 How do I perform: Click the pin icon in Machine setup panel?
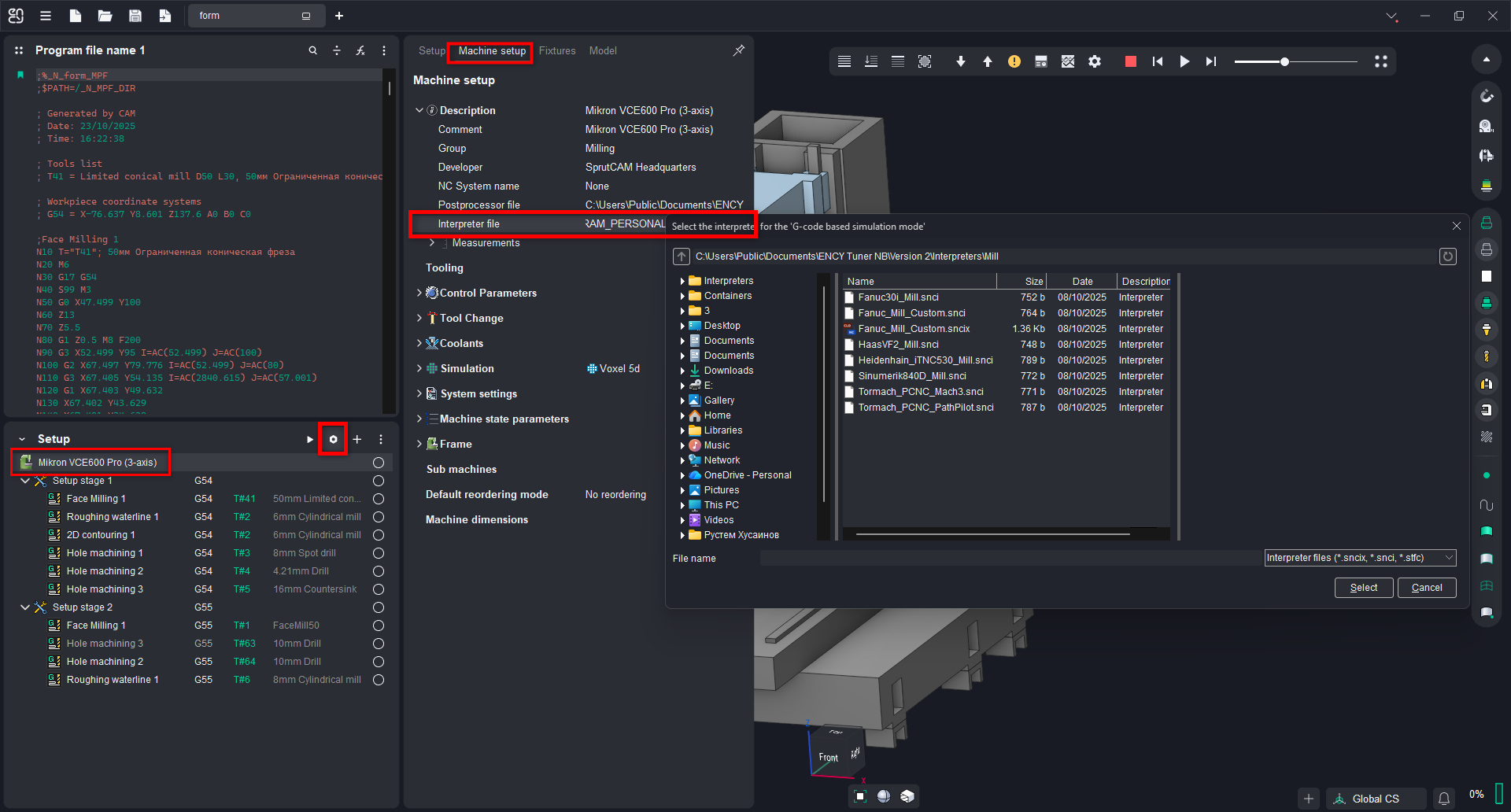point(738,50)
